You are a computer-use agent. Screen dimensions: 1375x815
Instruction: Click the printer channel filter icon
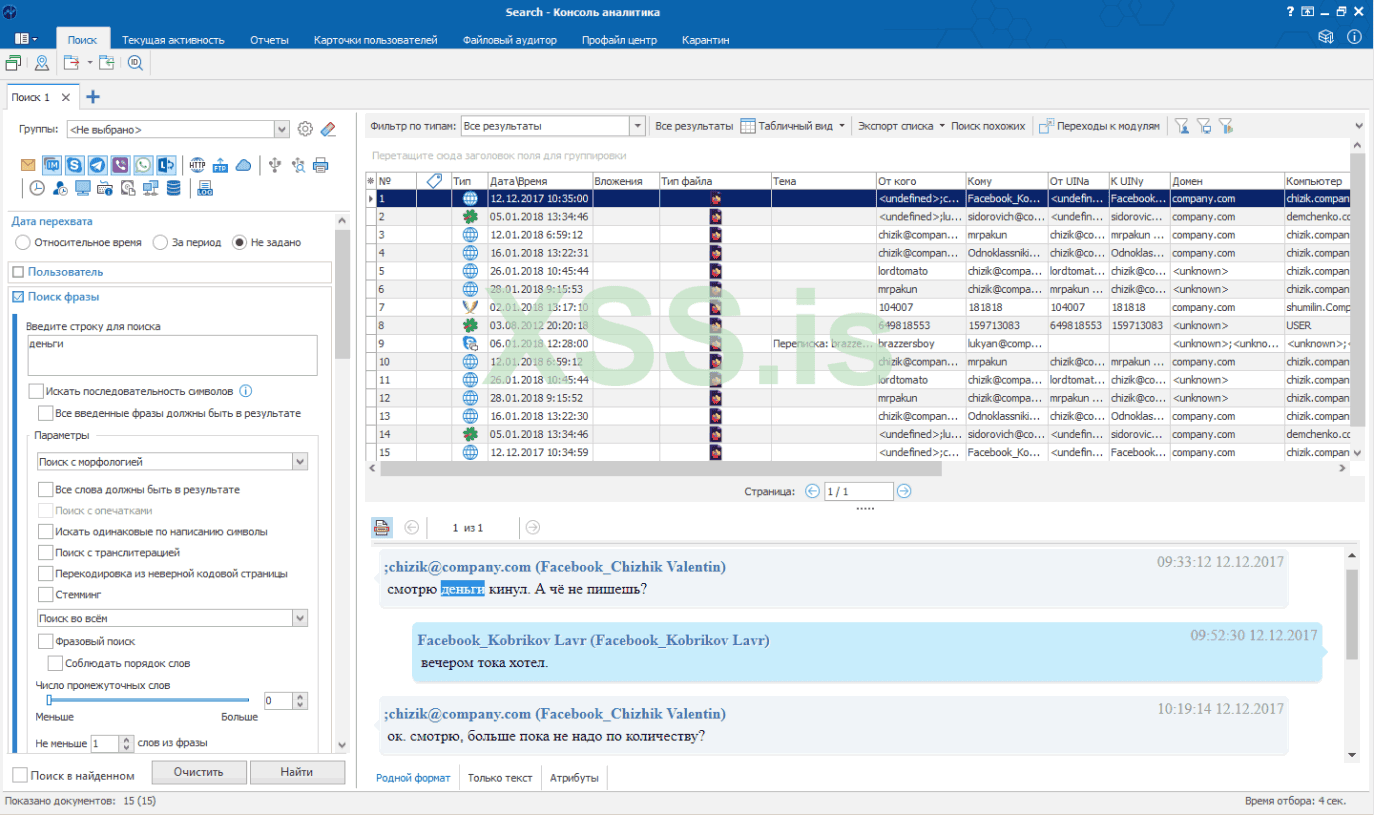[x=321, y=165]
